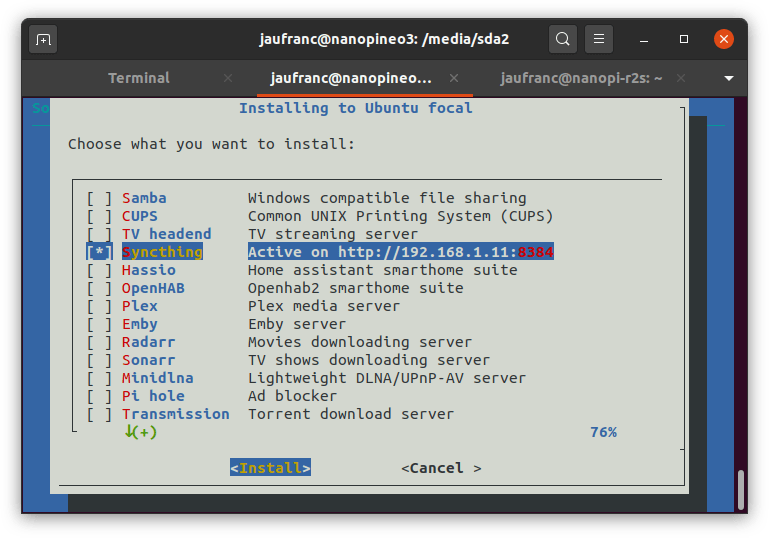This screenshot has height=538, width=769.
Task: Select the Plex entry name
Action: (x=140, y=306)
